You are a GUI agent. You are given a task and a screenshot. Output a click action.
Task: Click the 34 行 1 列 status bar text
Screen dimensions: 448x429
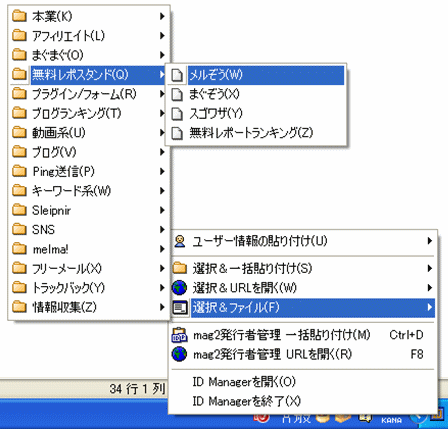[137, 389]
